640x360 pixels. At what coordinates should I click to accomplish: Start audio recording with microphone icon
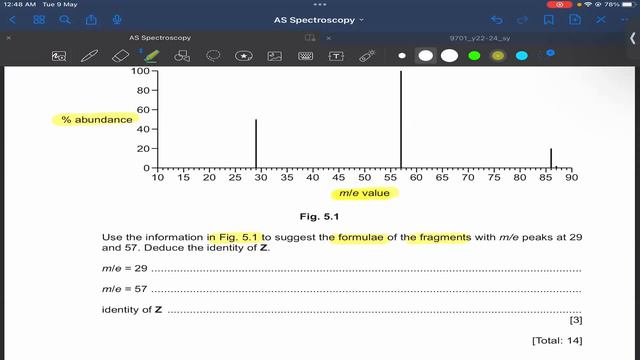[x=117, y=20]
